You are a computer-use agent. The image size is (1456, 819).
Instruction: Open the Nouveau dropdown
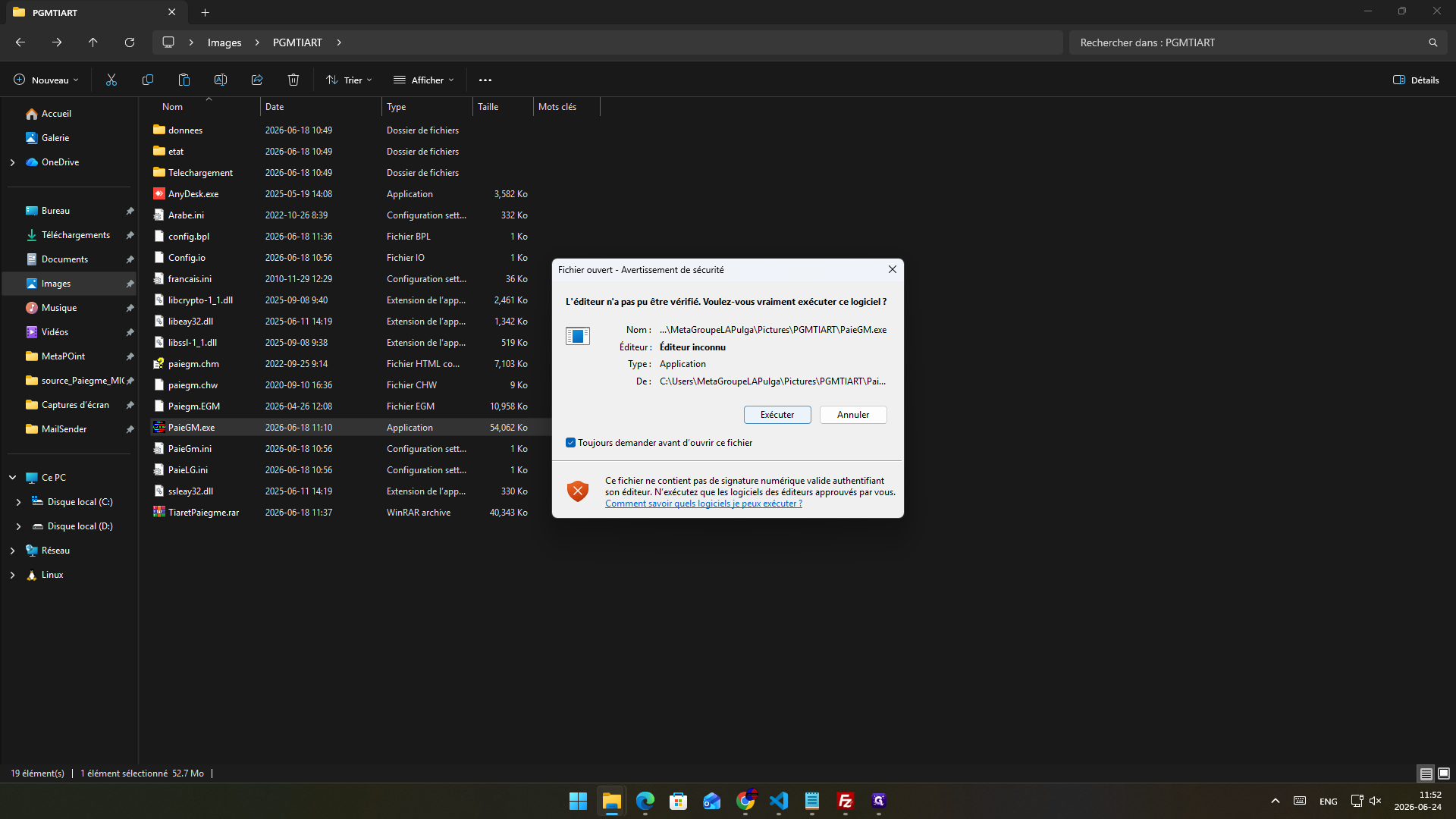(45, 80)
